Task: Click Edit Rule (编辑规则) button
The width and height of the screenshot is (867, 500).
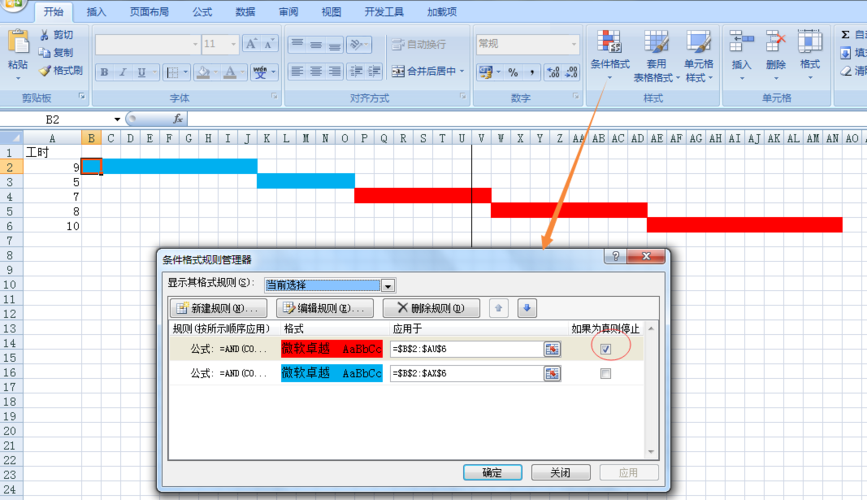Action: click(325, 308)
